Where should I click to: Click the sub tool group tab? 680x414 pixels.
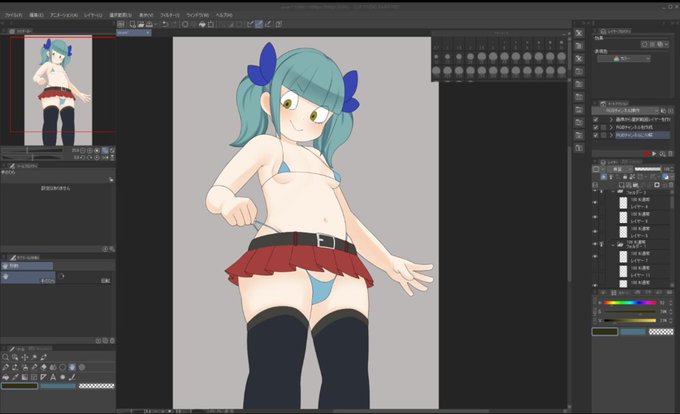[x=27, y=266]
